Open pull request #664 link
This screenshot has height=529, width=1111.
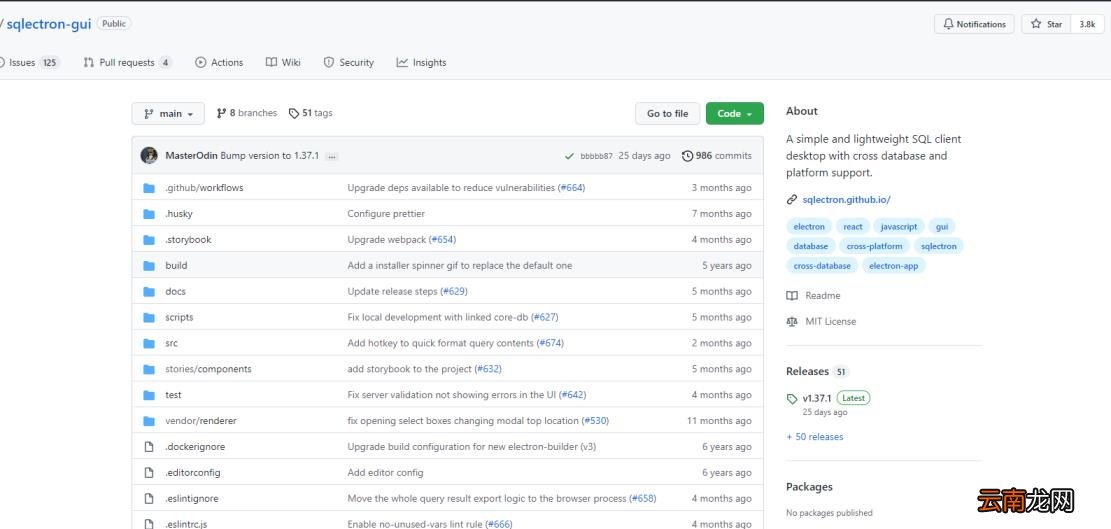coord(573,188)
